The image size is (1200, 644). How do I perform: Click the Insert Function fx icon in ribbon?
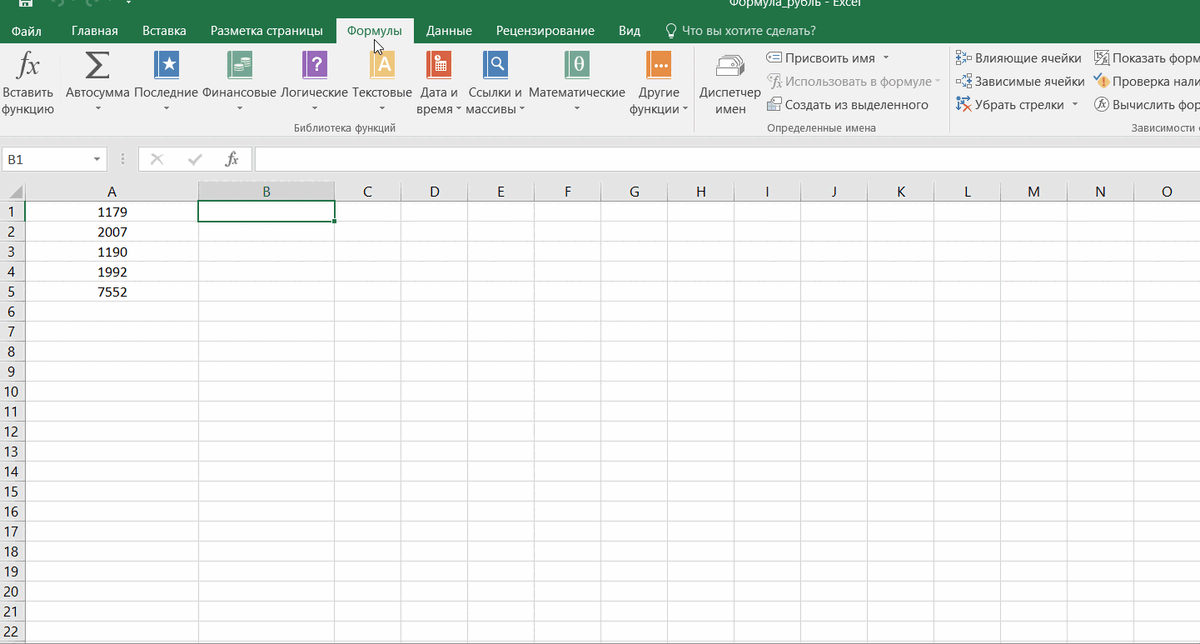point(29,66)
